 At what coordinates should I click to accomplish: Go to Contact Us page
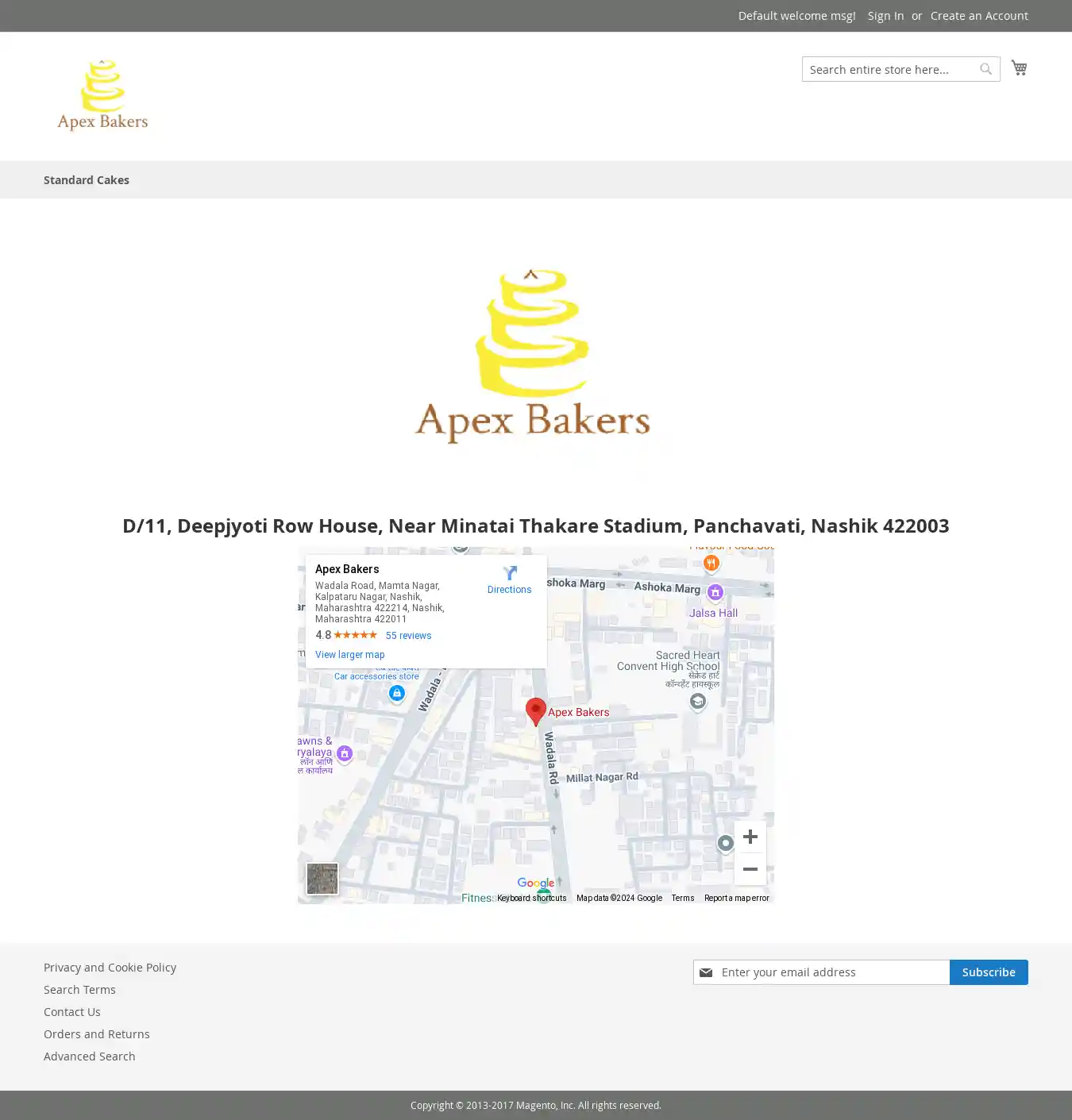(72, 1012)
